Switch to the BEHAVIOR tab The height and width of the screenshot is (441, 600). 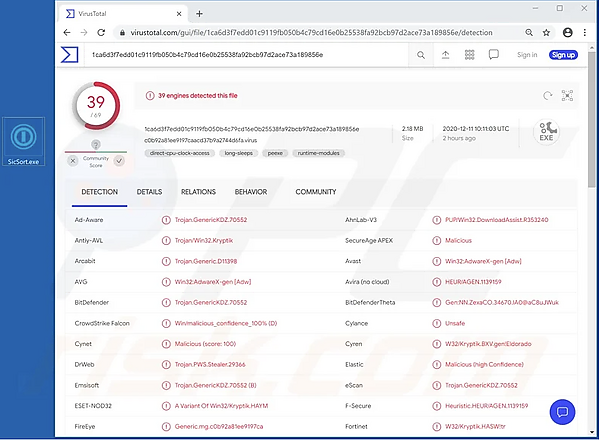pos(251,192)
